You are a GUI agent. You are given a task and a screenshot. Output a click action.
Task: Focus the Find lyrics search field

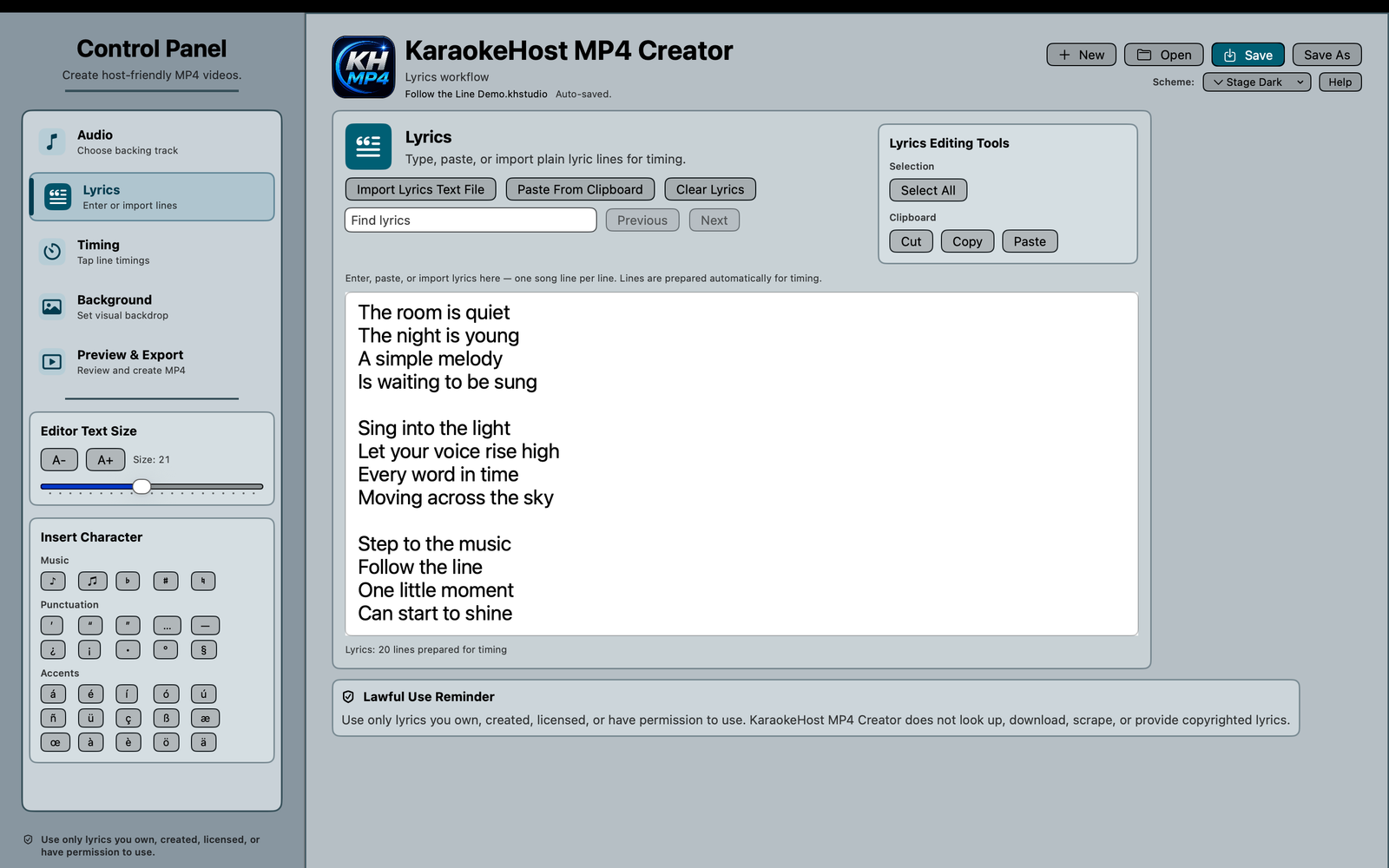pos(471,220)
